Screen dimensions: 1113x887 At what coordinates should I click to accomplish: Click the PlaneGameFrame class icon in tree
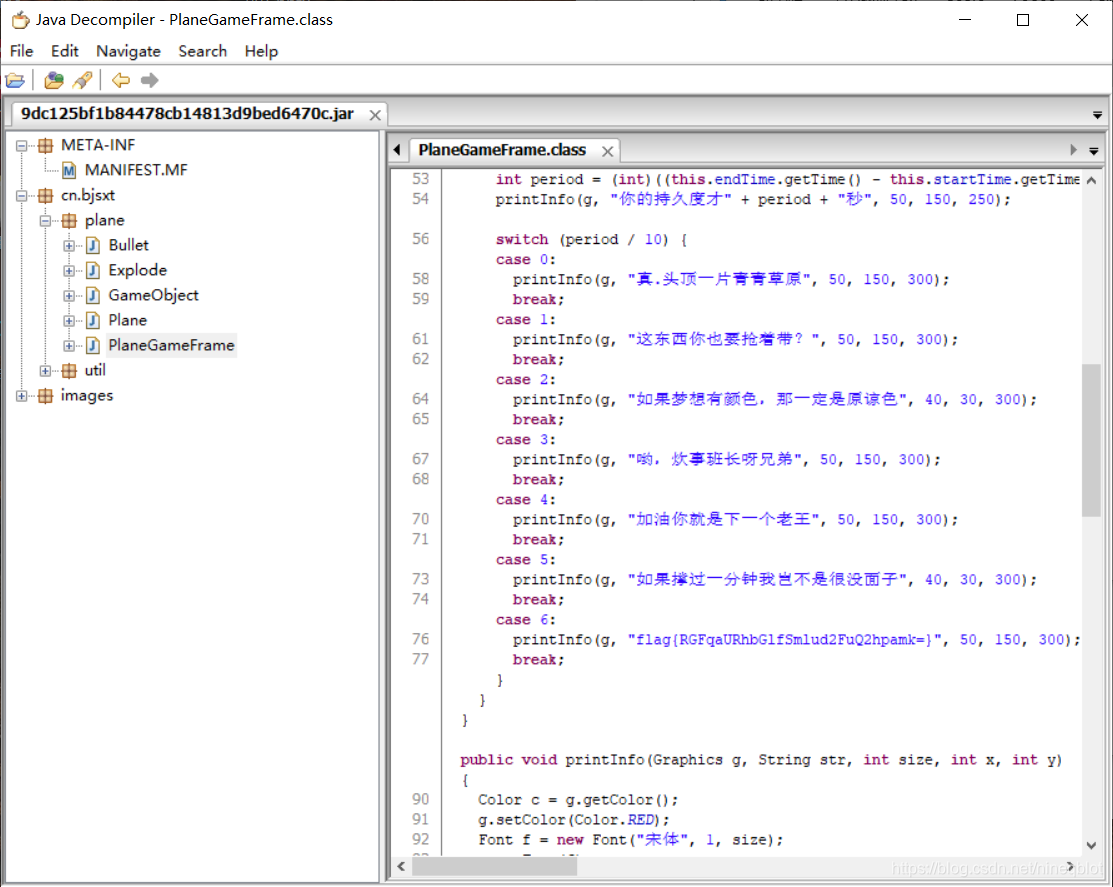(x=93, y=346)
